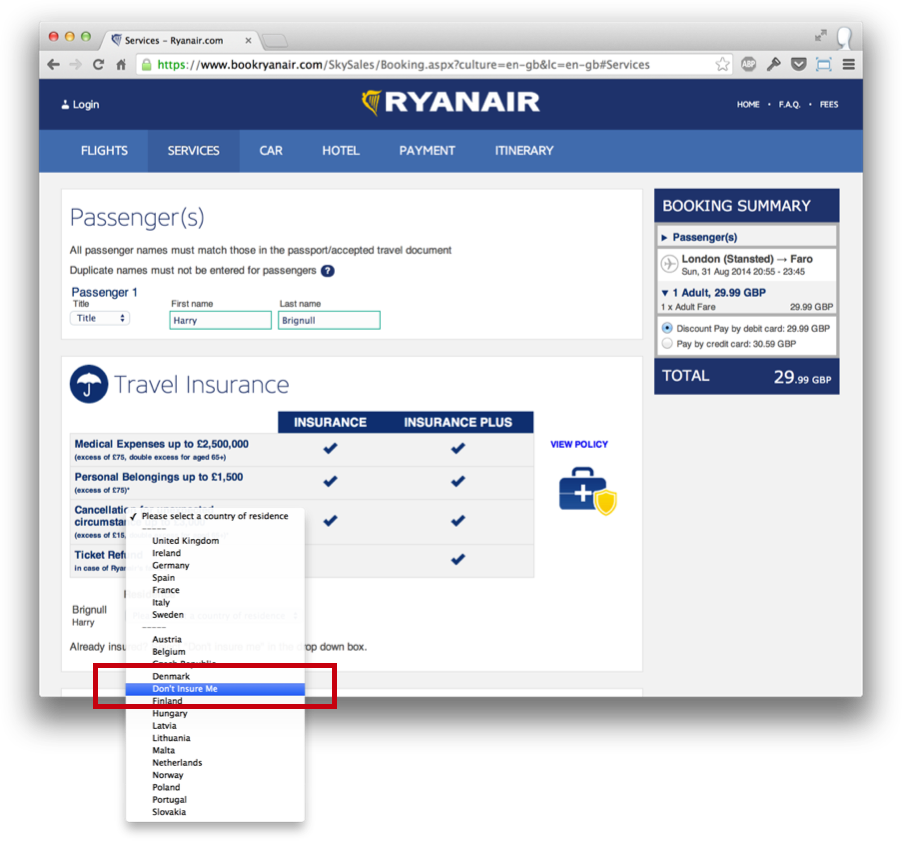
Task: Open the HOME link in header
Action: tap(748, 104)
